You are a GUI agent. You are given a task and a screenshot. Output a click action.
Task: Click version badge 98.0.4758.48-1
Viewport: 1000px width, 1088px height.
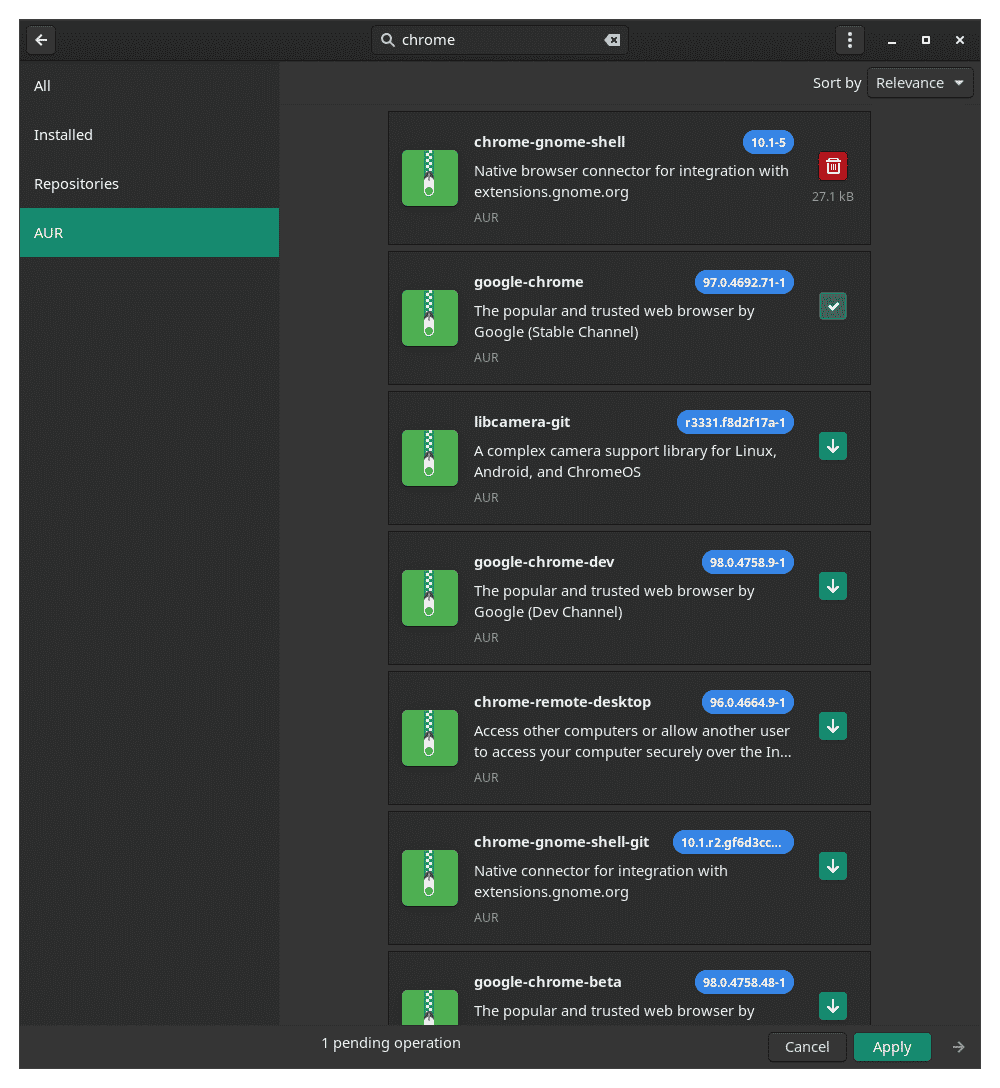(744, 983)
